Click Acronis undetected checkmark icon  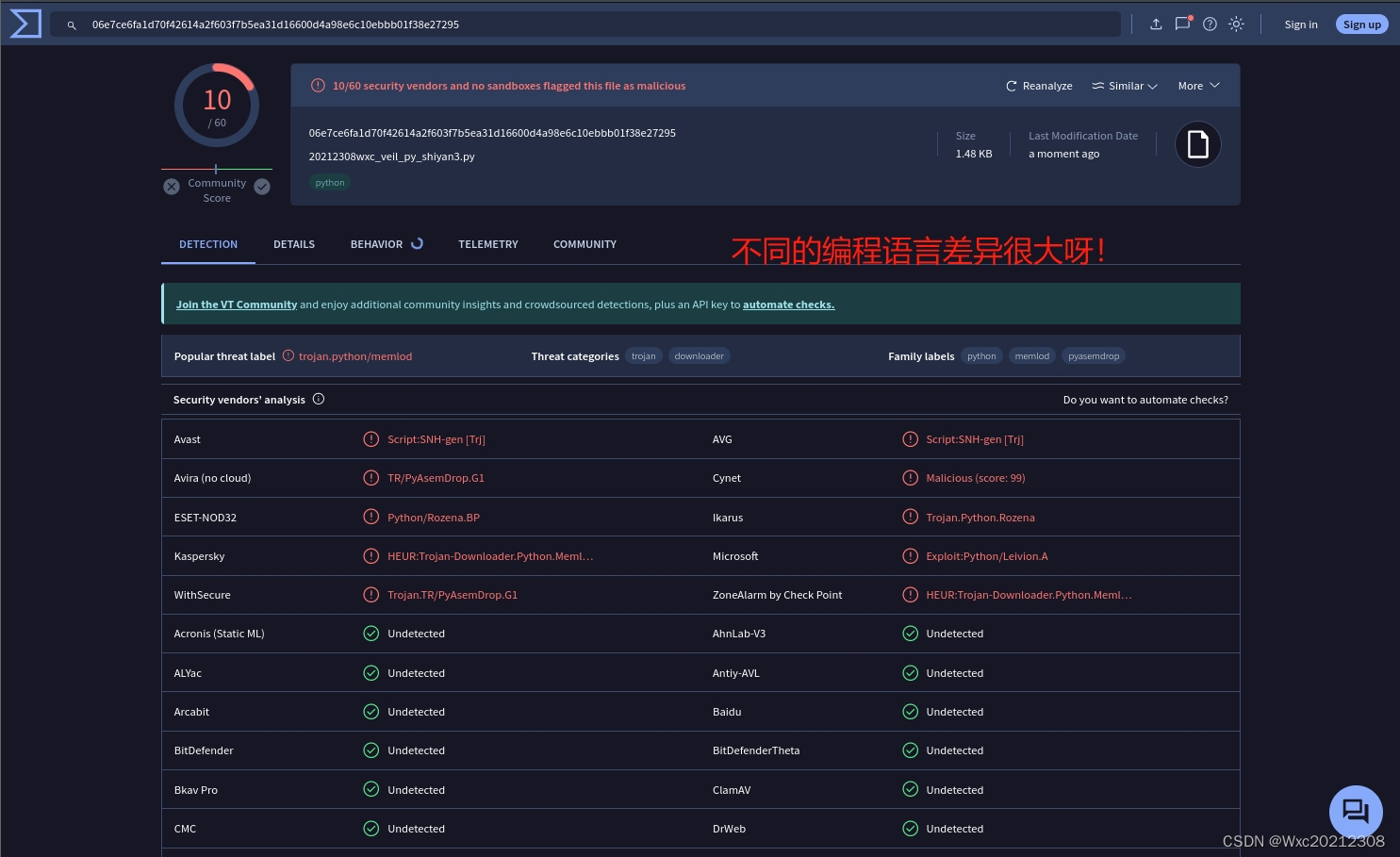(371, 634)
